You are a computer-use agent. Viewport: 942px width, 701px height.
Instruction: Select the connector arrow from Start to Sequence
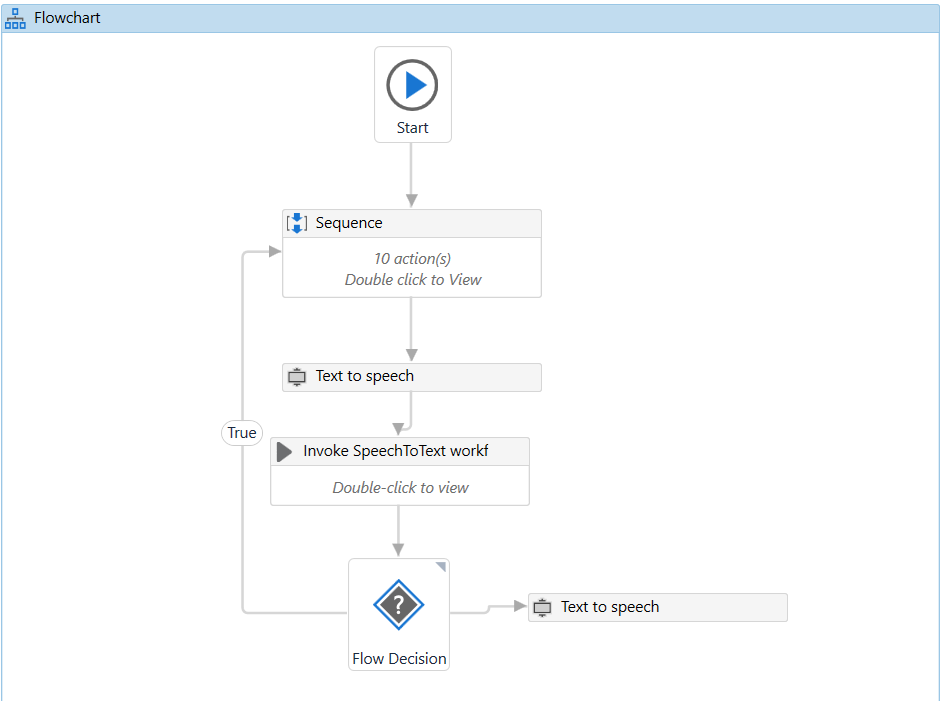coord(411,175)
